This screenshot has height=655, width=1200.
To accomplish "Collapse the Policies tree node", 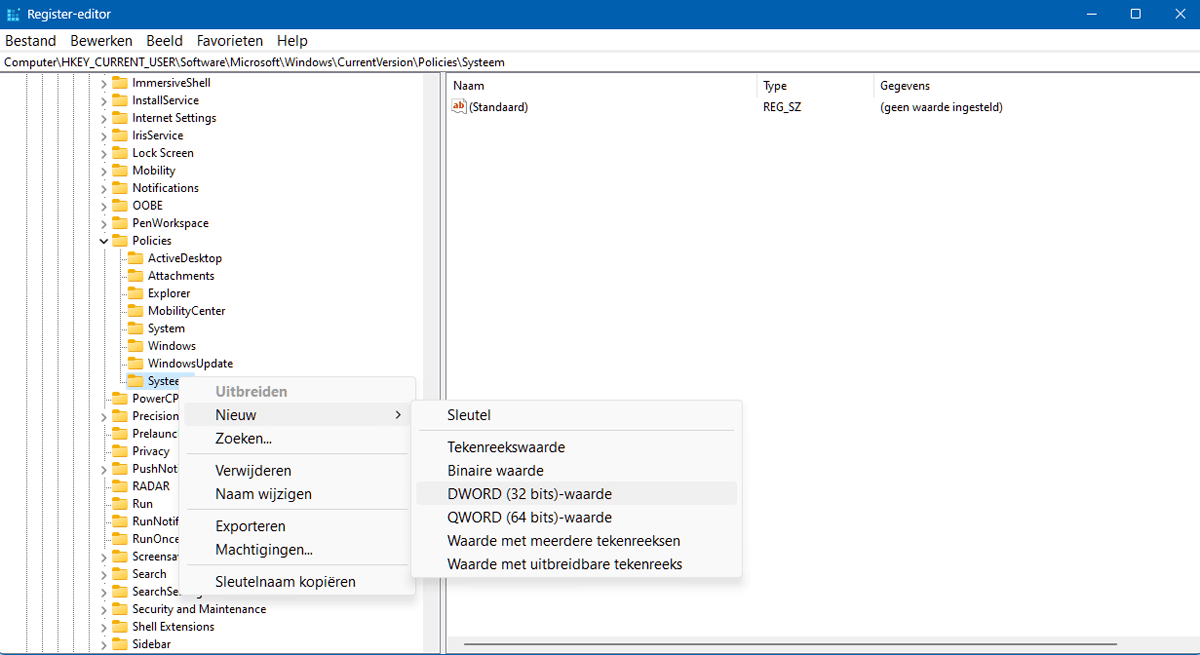I will [x=104, y=241].
